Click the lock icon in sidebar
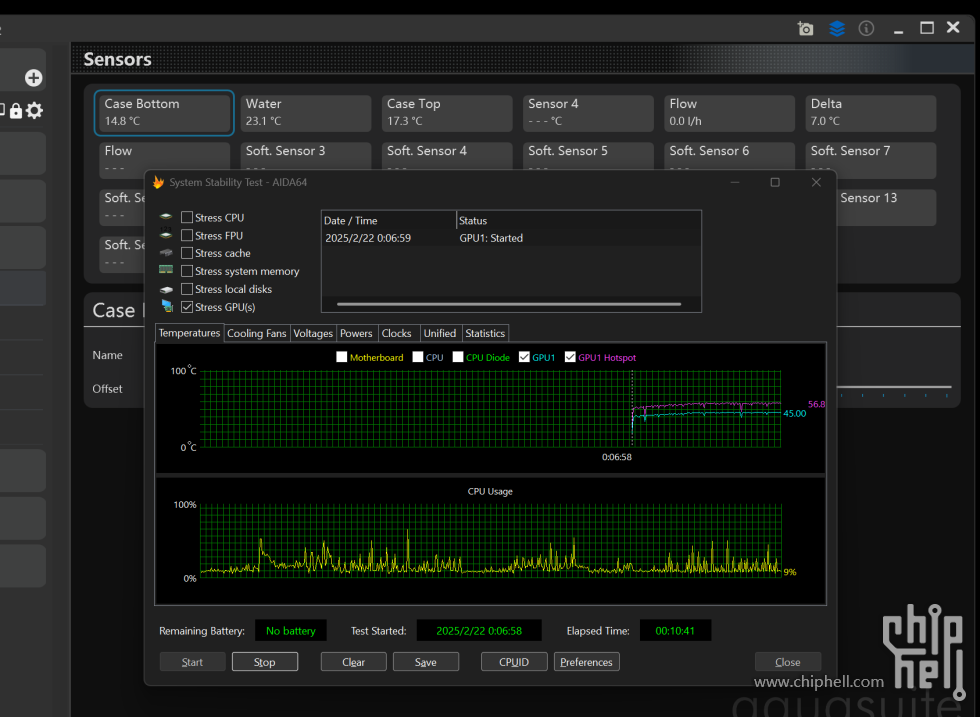 (x=16, y=111)
